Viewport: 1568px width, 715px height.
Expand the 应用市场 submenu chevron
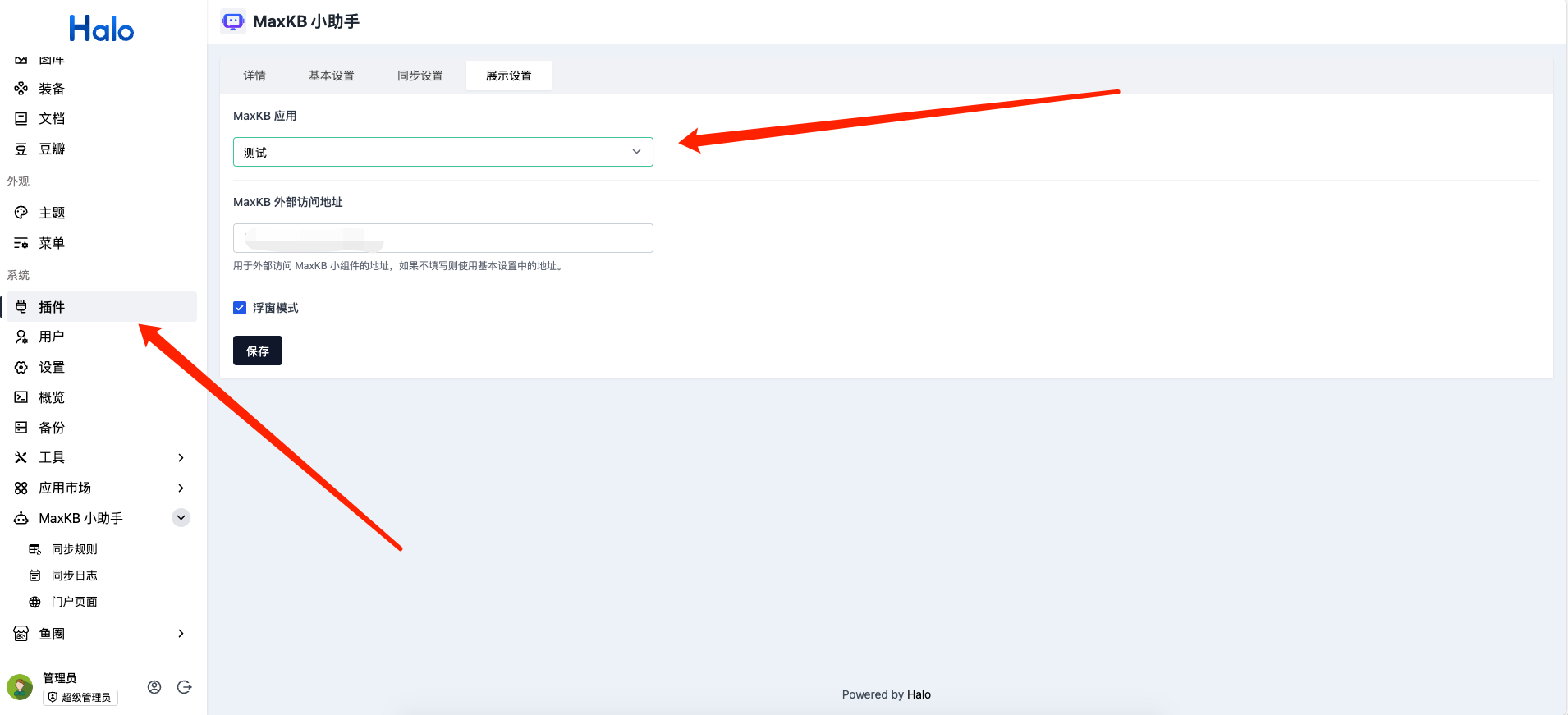coord(181,488)
